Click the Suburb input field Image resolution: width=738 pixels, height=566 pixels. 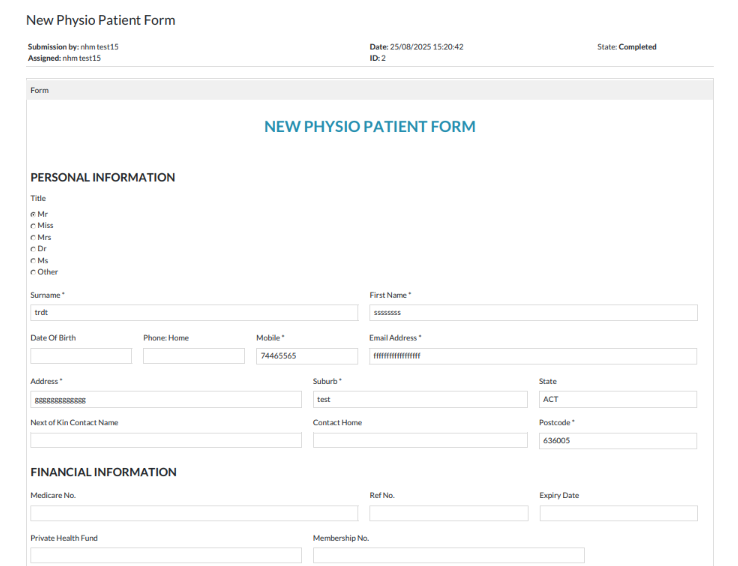419,399
